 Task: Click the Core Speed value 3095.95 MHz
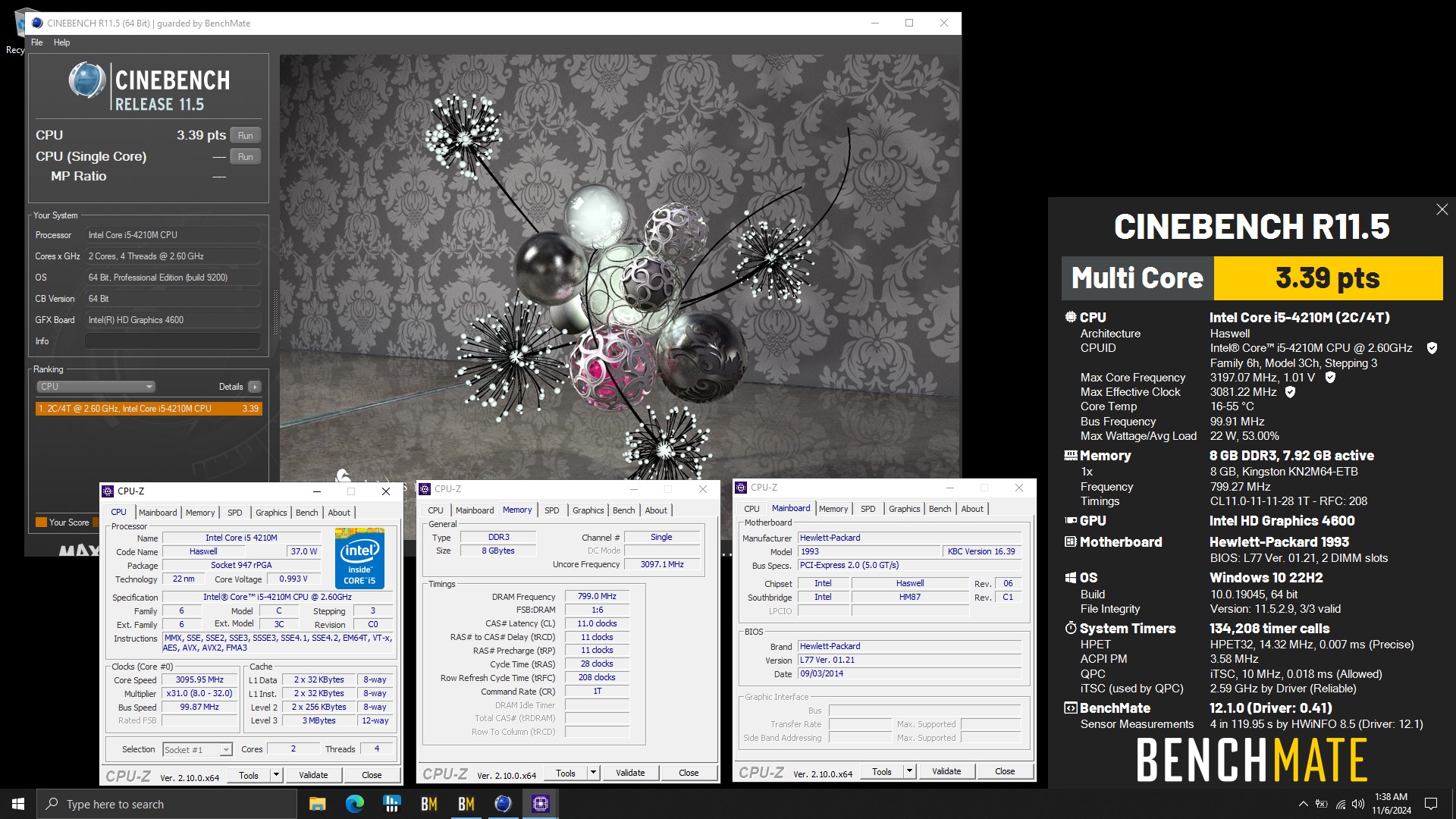tap(199, 680)
